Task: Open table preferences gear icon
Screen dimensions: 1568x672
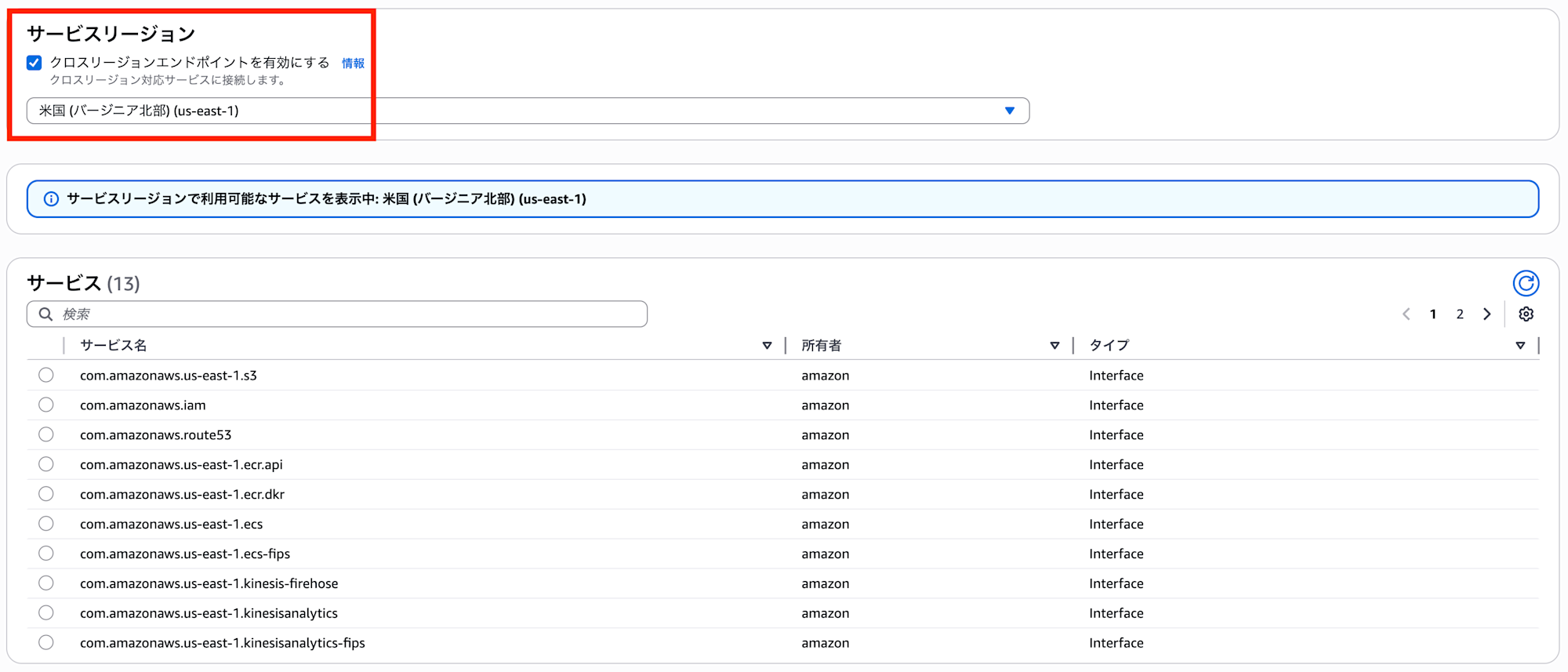Action: [x=1526, y=314]
